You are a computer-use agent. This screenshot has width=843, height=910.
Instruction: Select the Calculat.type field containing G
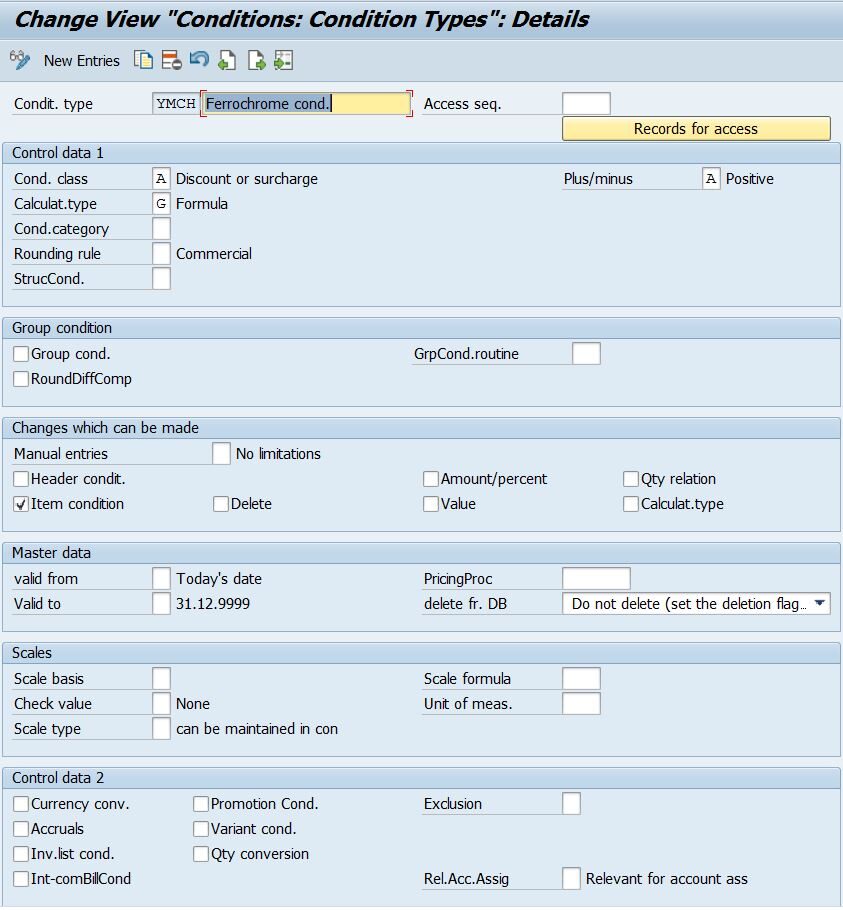coord(162,204)
